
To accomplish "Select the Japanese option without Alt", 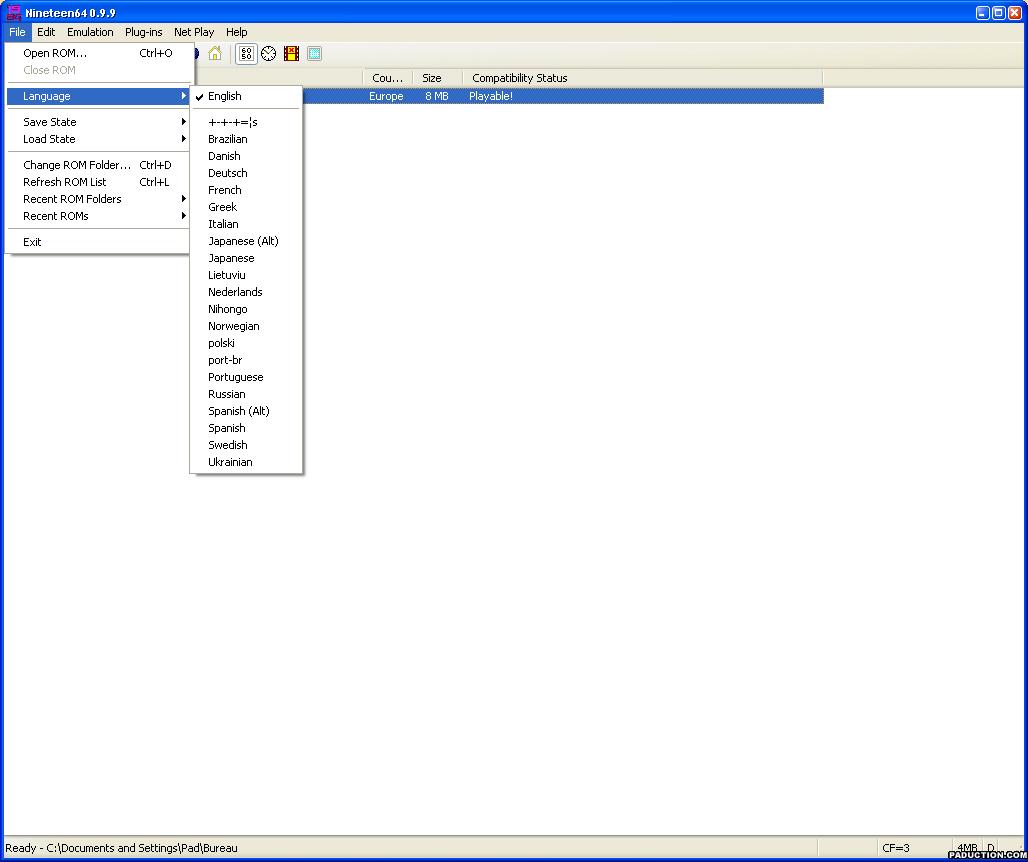I will click(x=246, y=258).
